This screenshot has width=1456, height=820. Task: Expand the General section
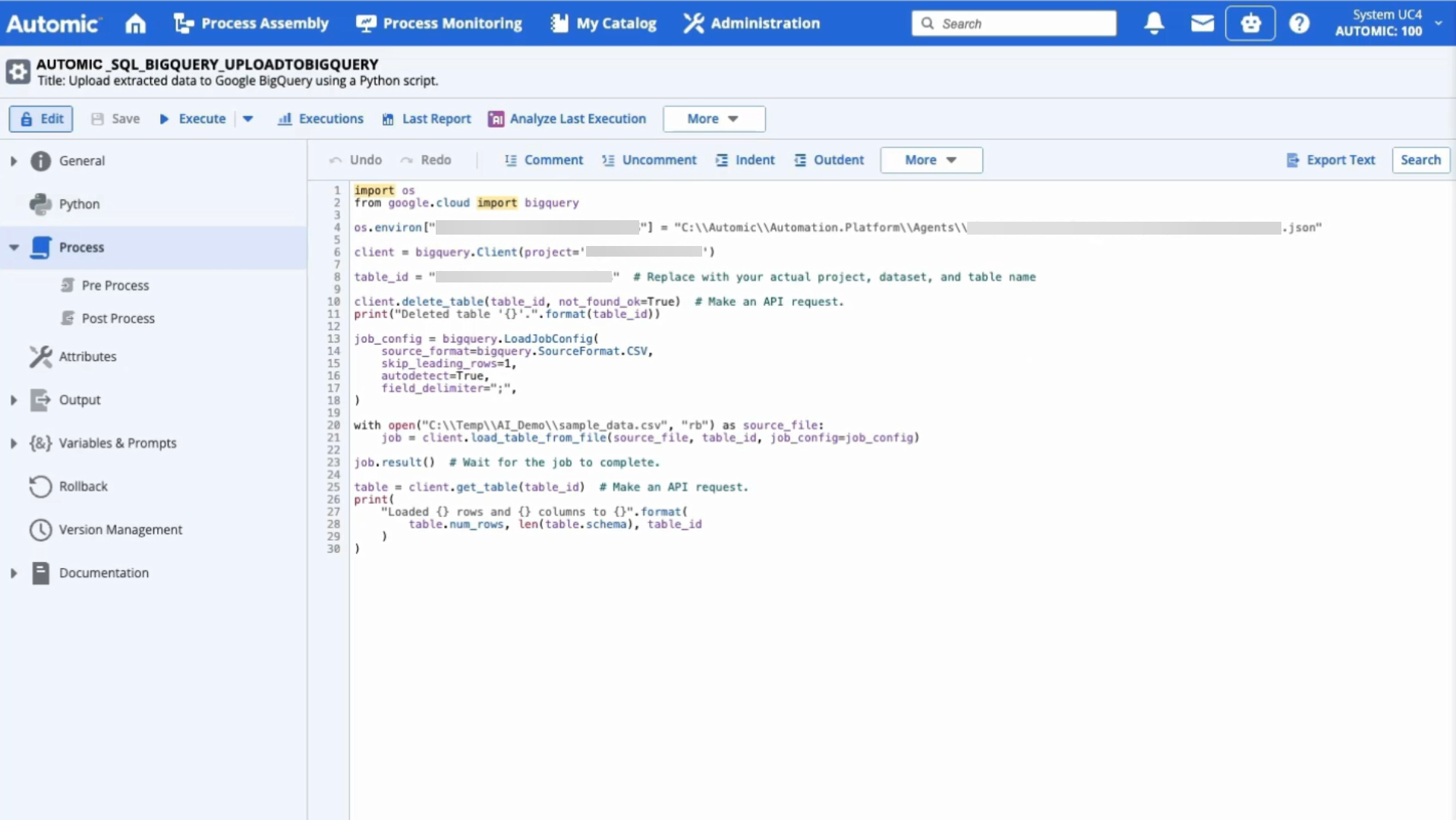14,161
